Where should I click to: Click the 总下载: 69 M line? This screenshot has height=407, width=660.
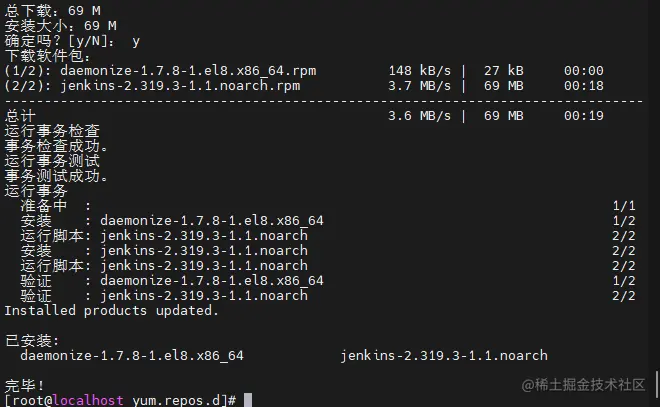click(x=52, y=11)
